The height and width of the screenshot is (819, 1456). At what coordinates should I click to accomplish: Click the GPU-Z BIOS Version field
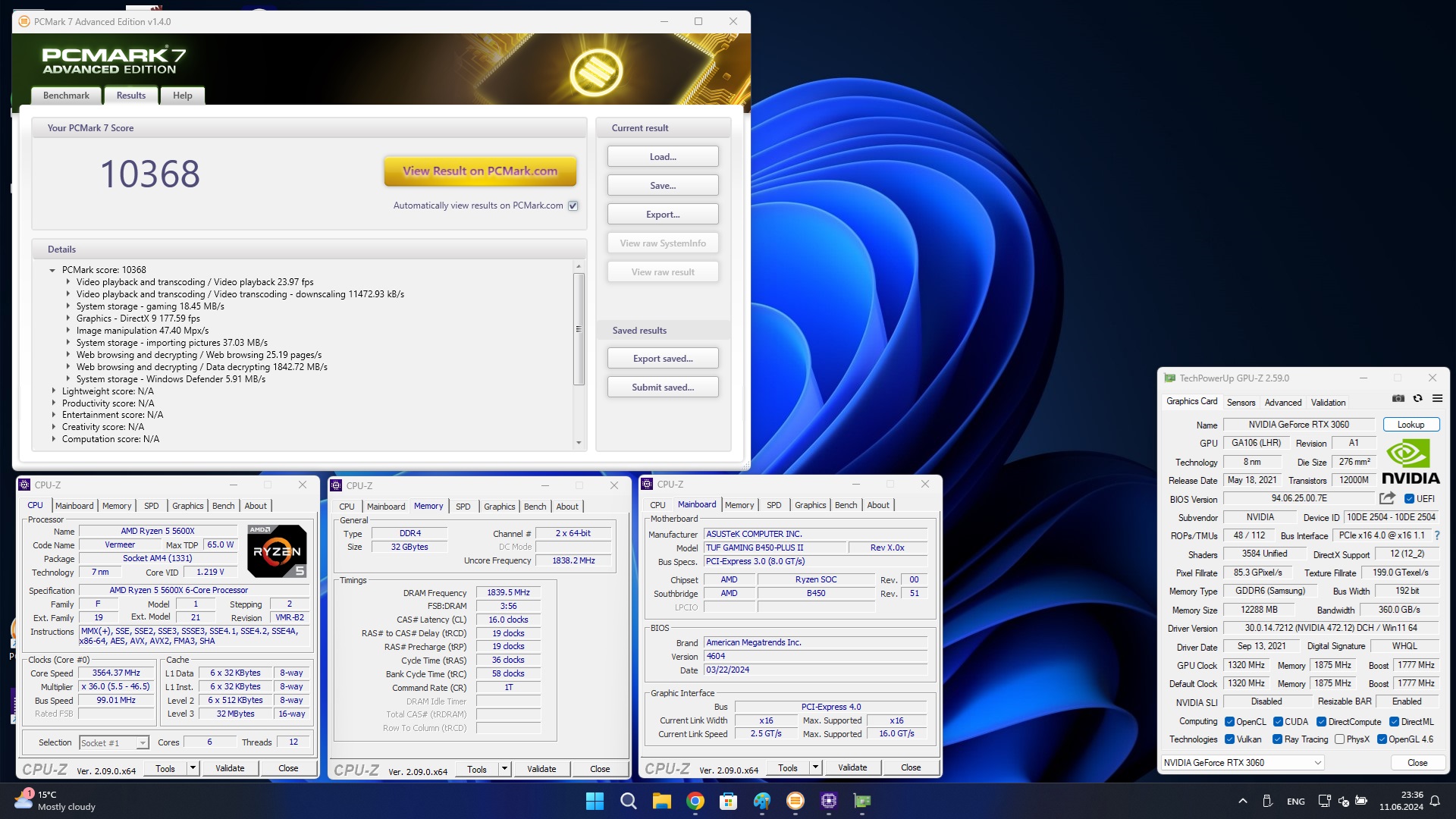pyautogui.click(x=1299, y=499)
